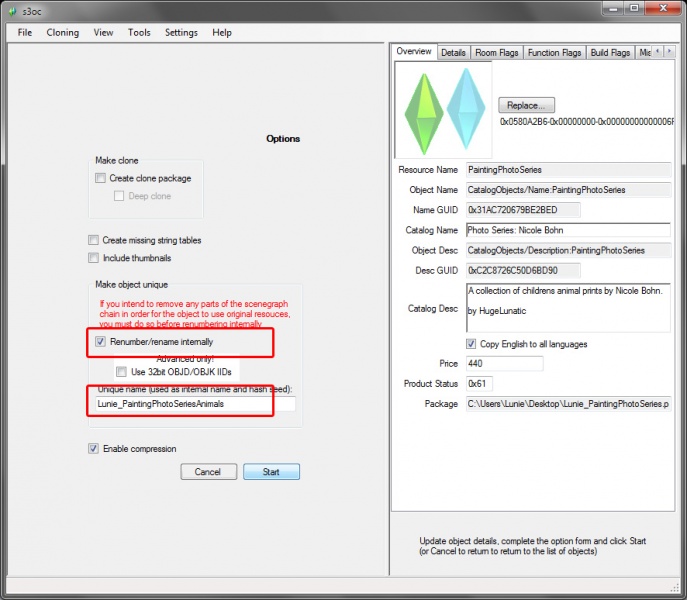Toggle Create missing string tables
This screenshot has width=687, height=600.
pos(94,240)
